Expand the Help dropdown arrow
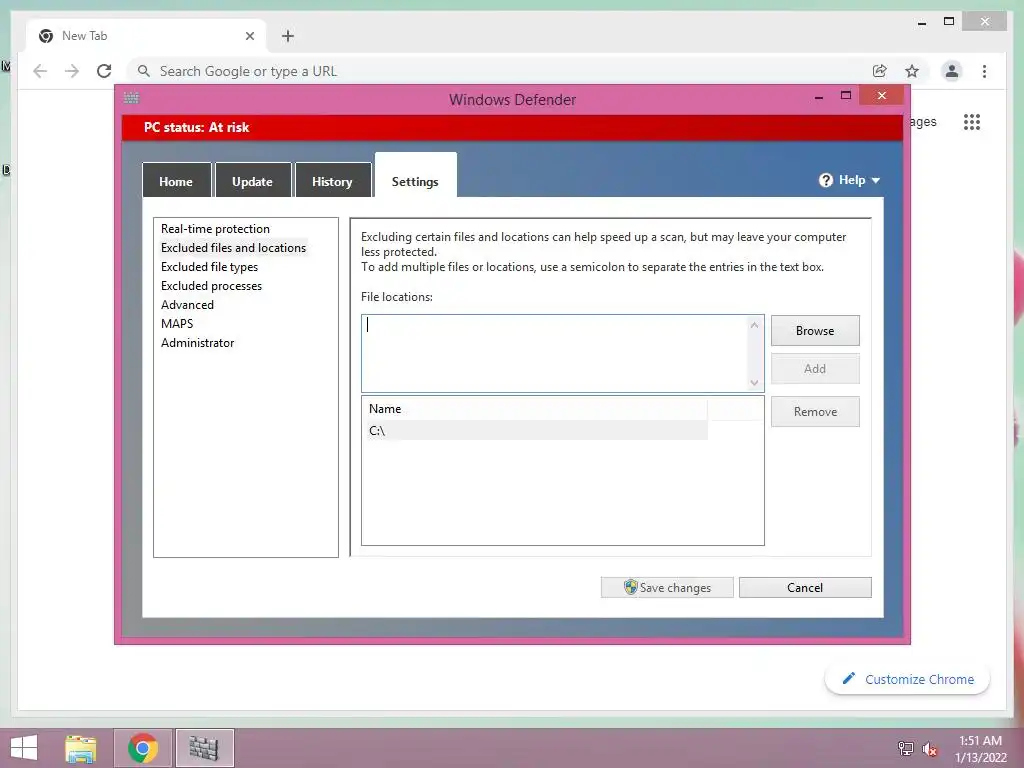 click(876, 180)
